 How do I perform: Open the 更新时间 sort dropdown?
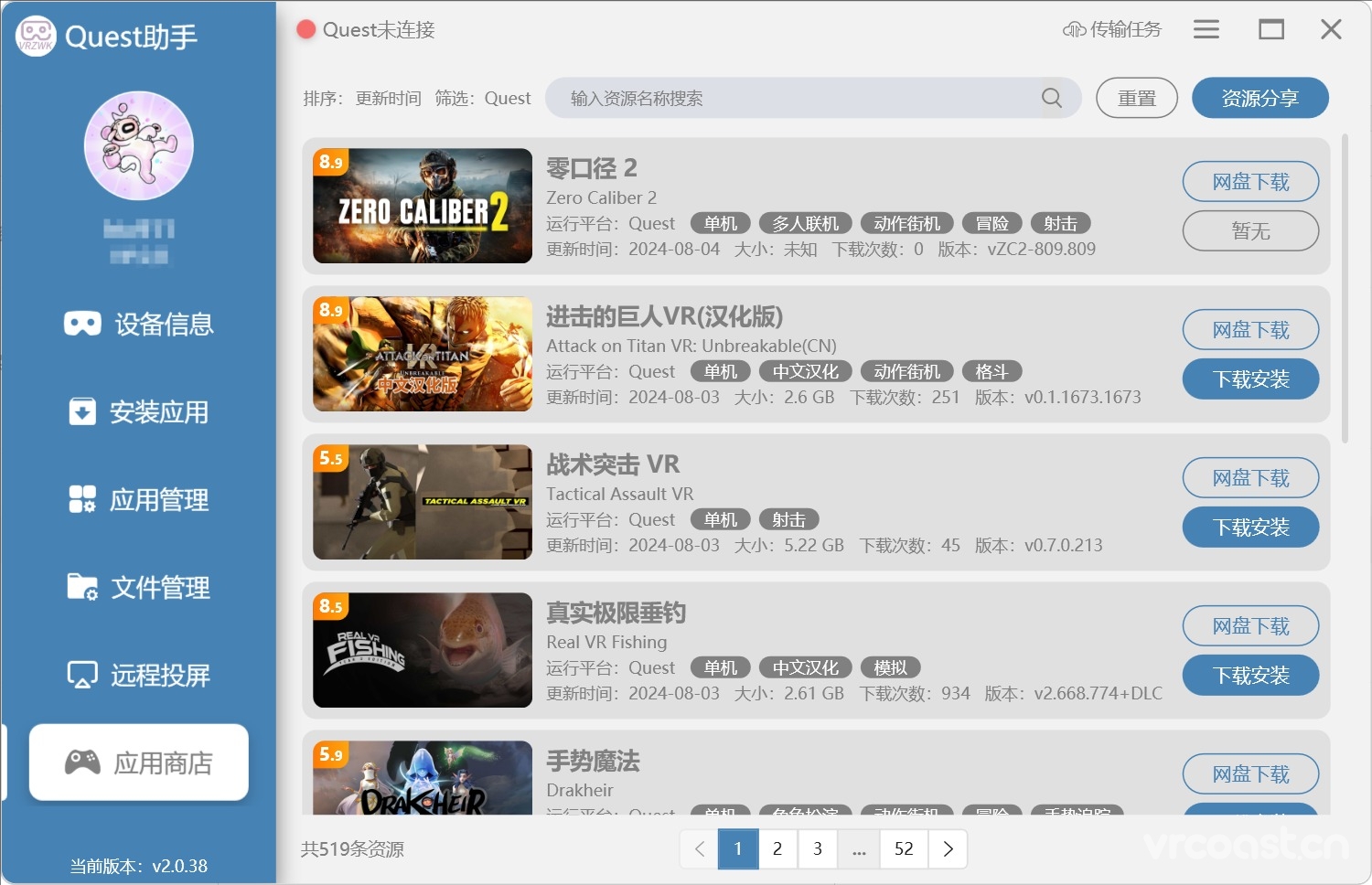coord(389,98)
